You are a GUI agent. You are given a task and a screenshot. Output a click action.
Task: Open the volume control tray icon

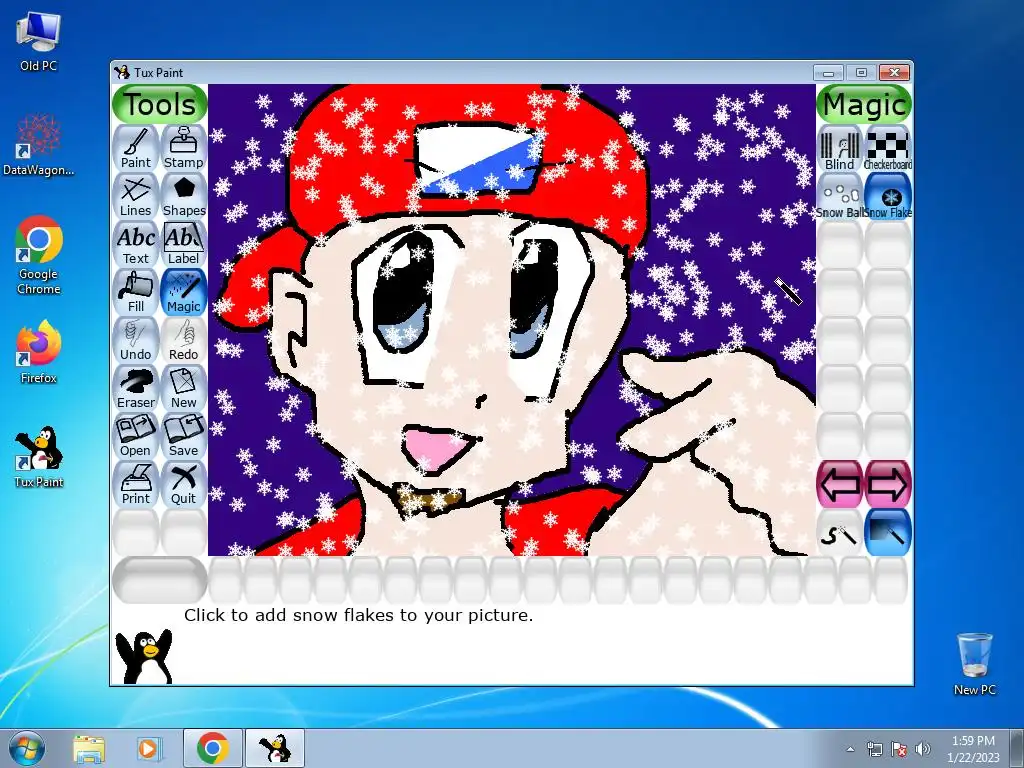pyautogui.click(x=922, y=749)
